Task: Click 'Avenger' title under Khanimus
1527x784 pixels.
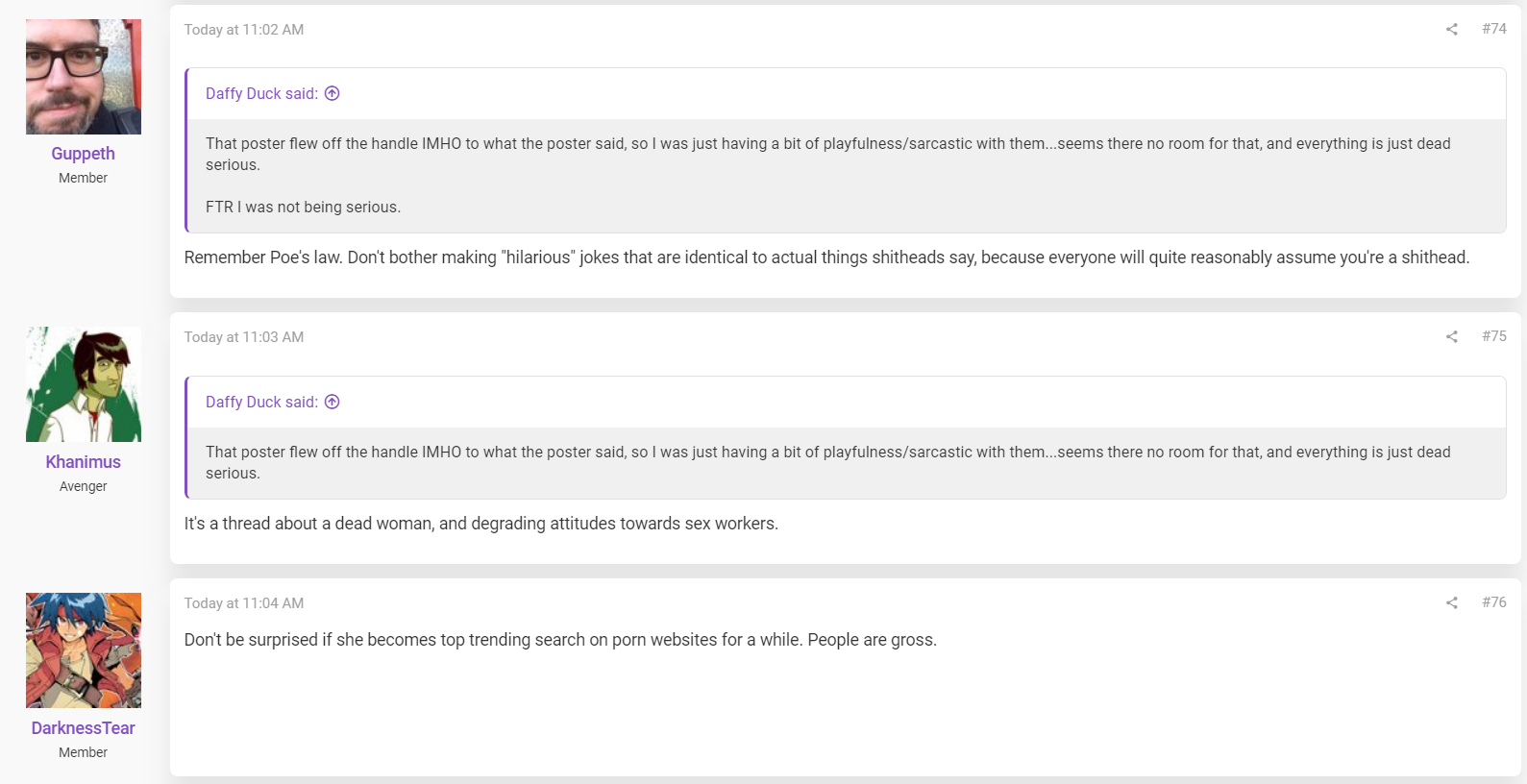Action: pyautogui.click(x=84, y=486)
